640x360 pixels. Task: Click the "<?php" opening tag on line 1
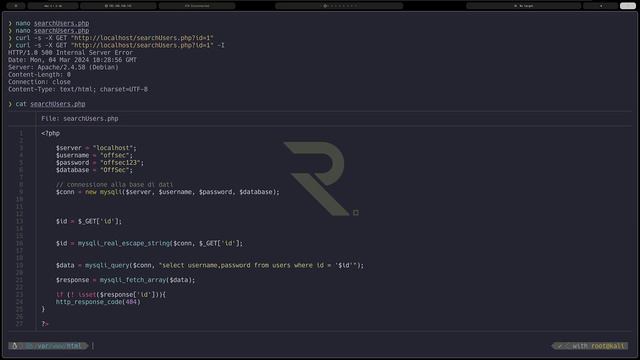point(50,133)
